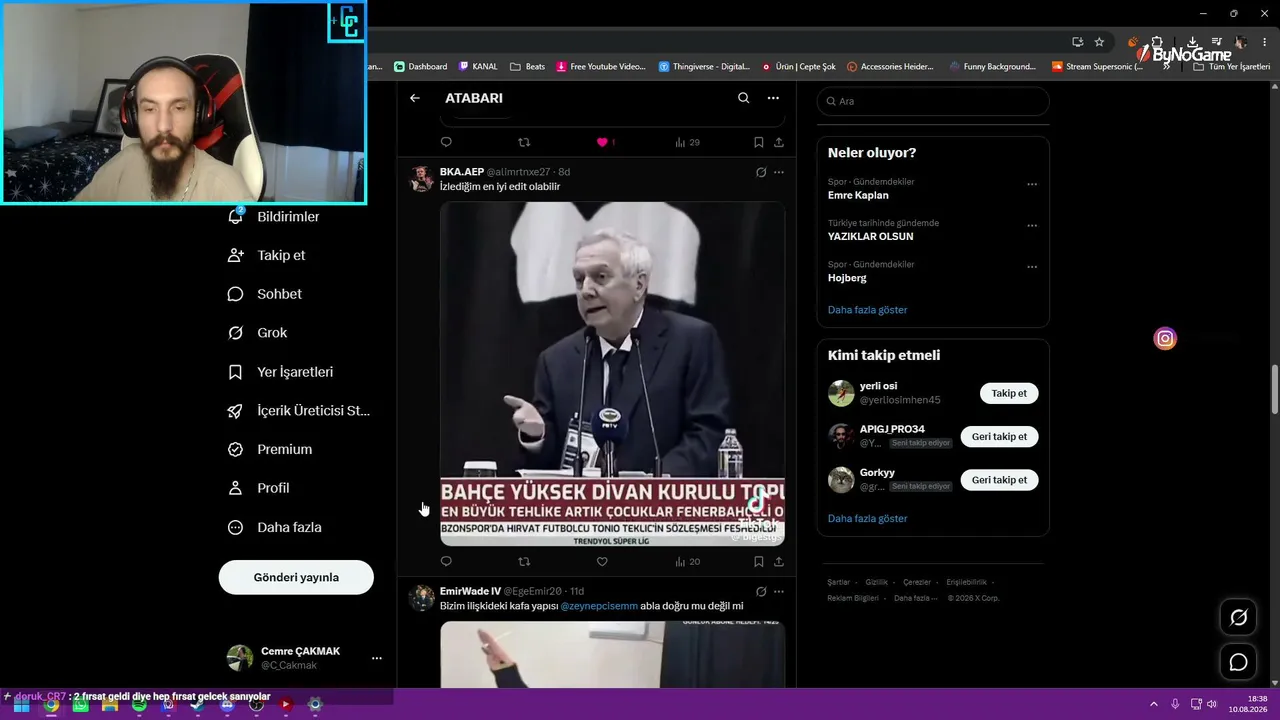Bookmark the top post above BKA.AEP
The image size is (1280, 720).
tap(759, 142)
